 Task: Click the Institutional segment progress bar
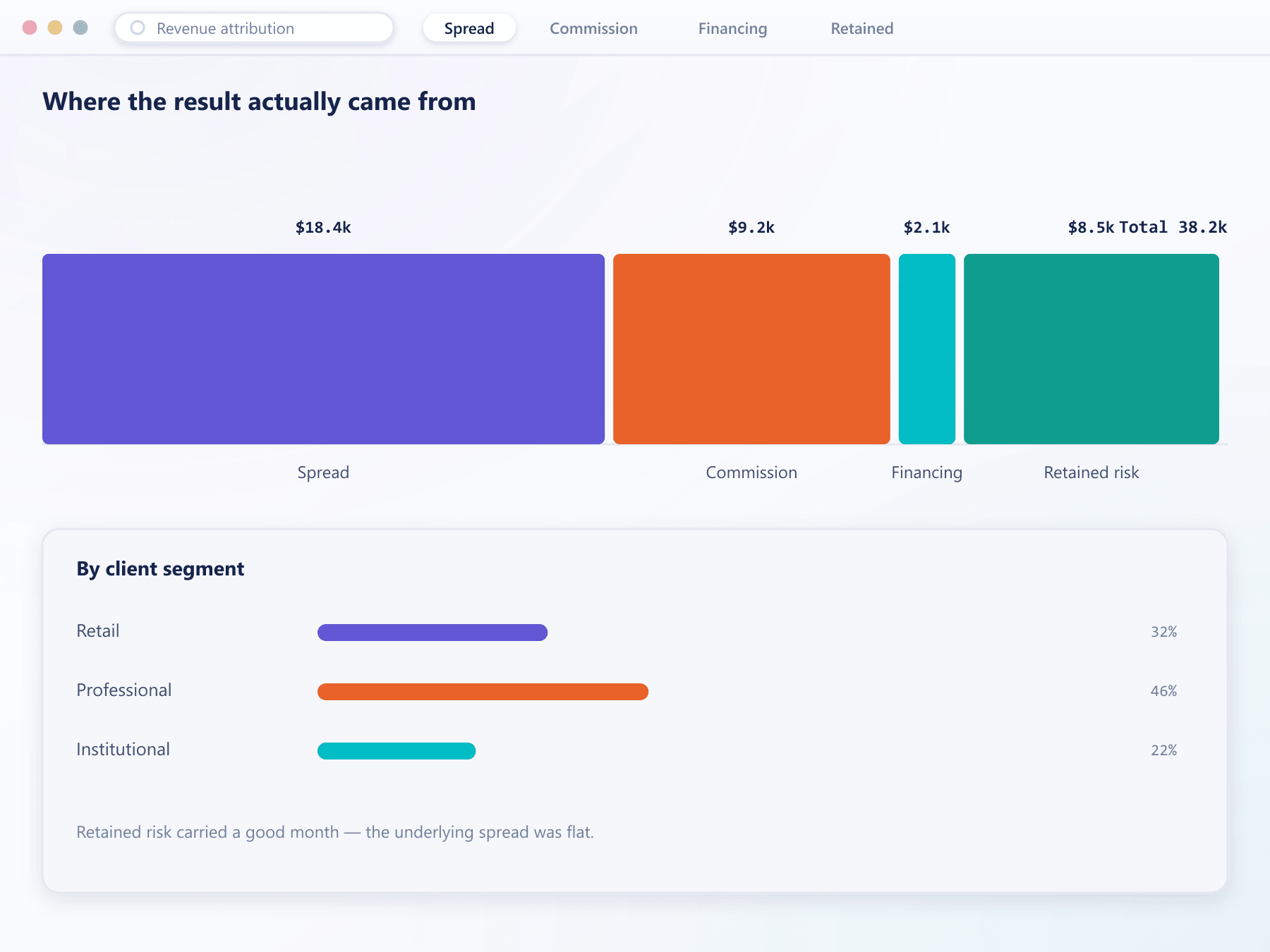coord(397,751)
